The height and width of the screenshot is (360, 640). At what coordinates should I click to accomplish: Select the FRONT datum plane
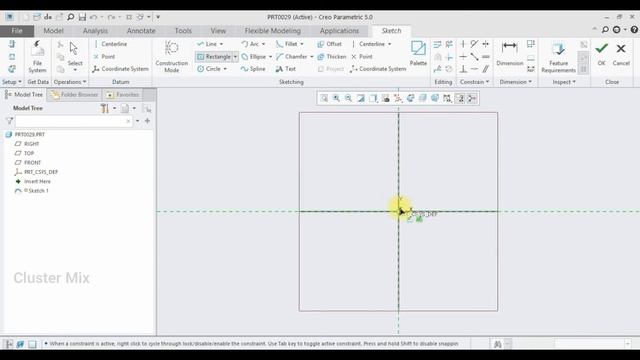28,162
